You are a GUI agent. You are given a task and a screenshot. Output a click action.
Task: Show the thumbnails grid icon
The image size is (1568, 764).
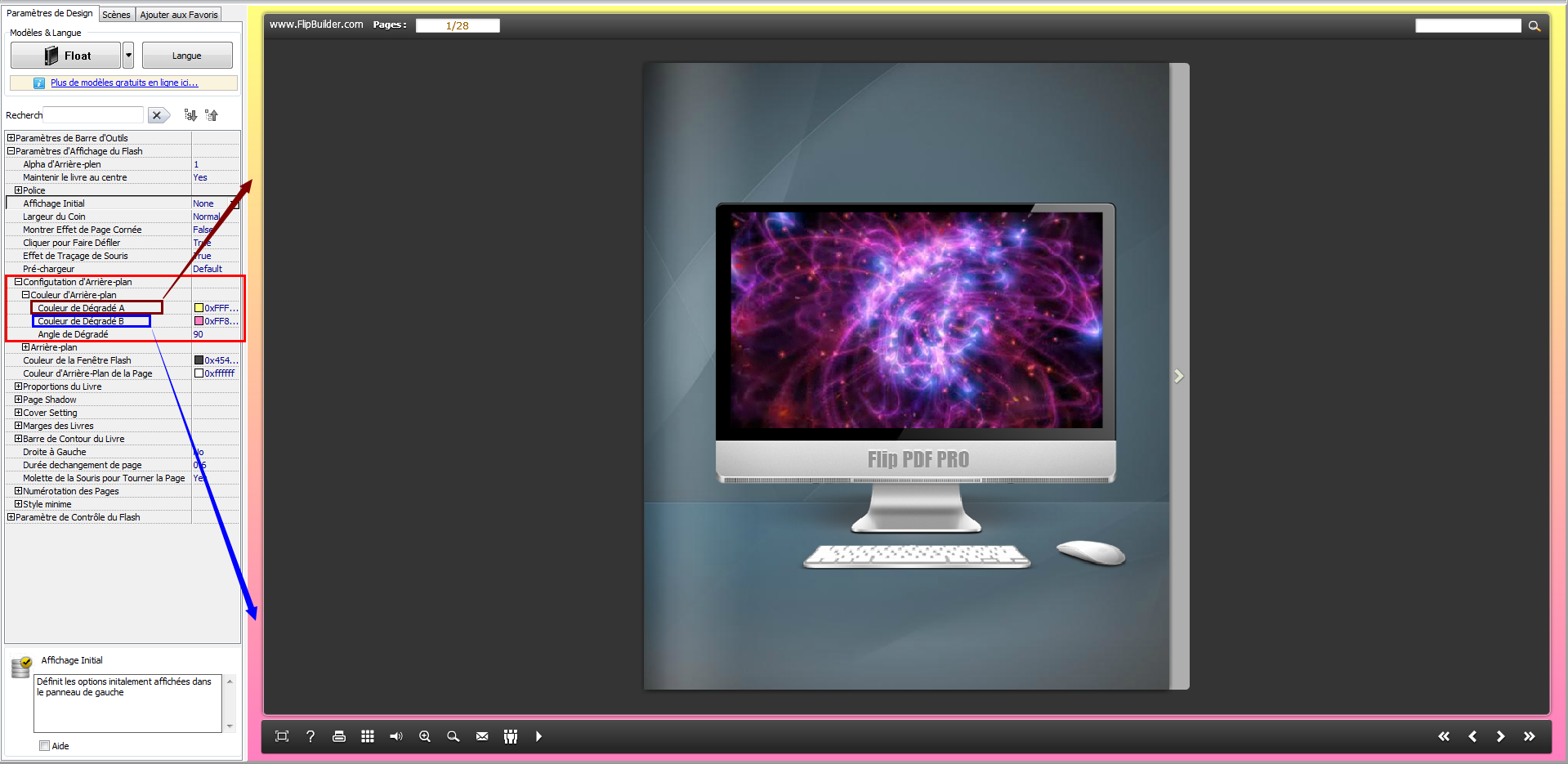point(368,736)
